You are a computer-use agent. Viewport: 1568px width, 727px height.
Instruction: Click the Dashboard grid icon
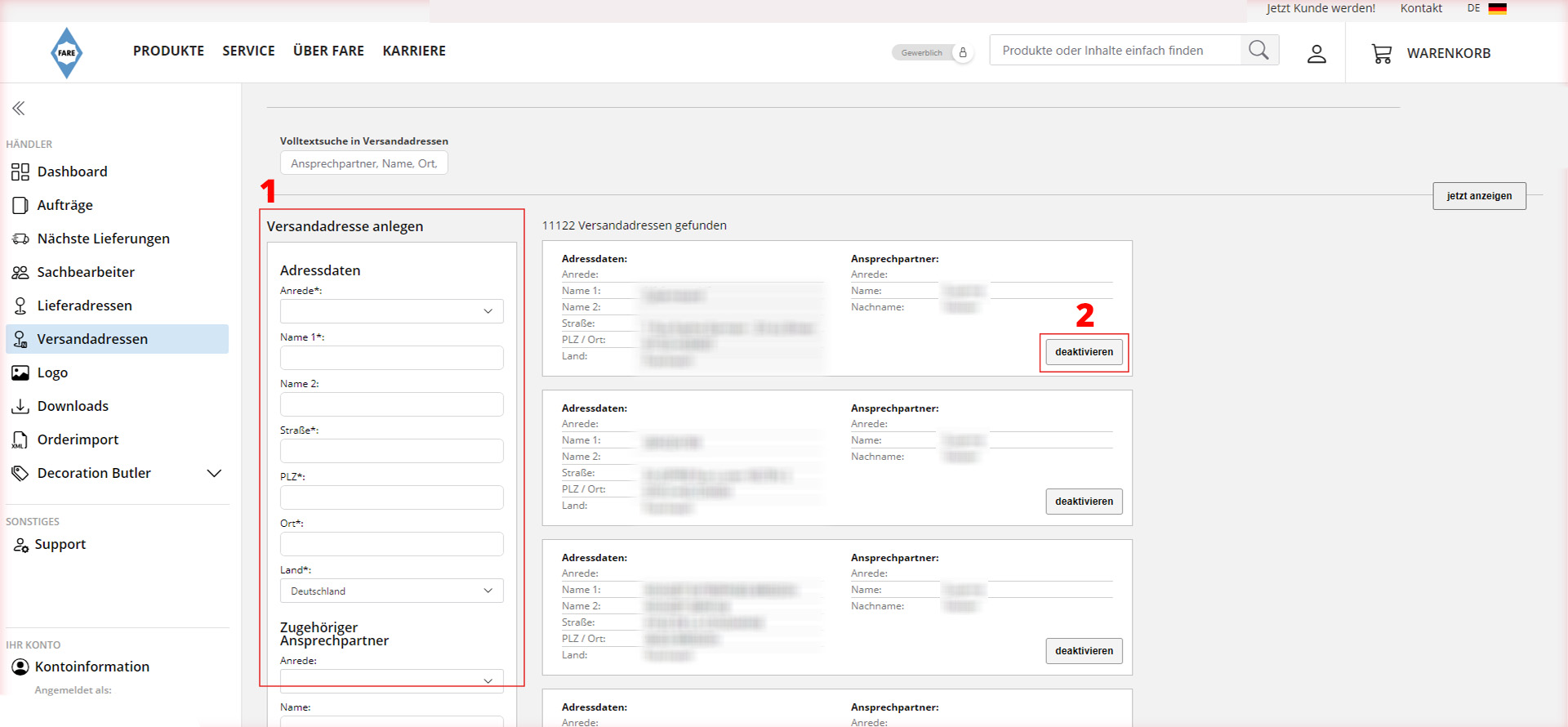click(20, 172)
